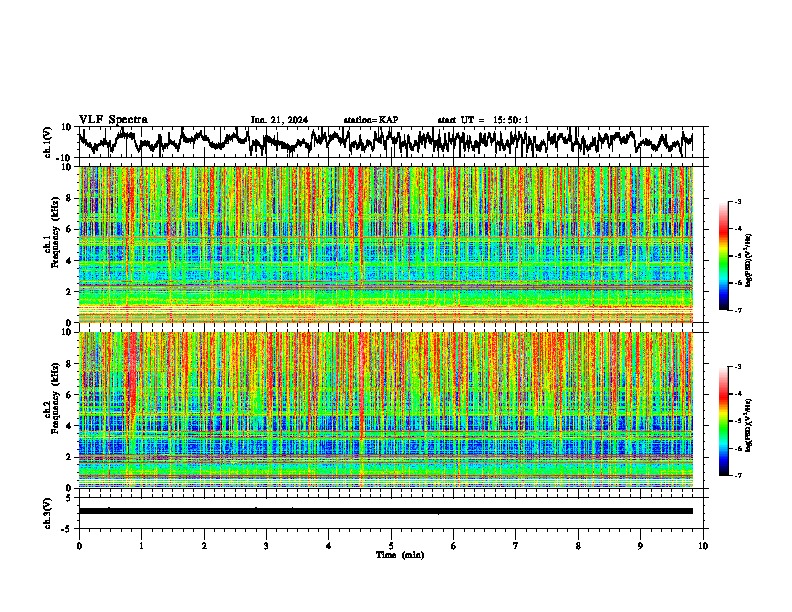Click the "VLF Spectra" title text
This screenshot has width=792, height=612.
(x=113, y=120)
